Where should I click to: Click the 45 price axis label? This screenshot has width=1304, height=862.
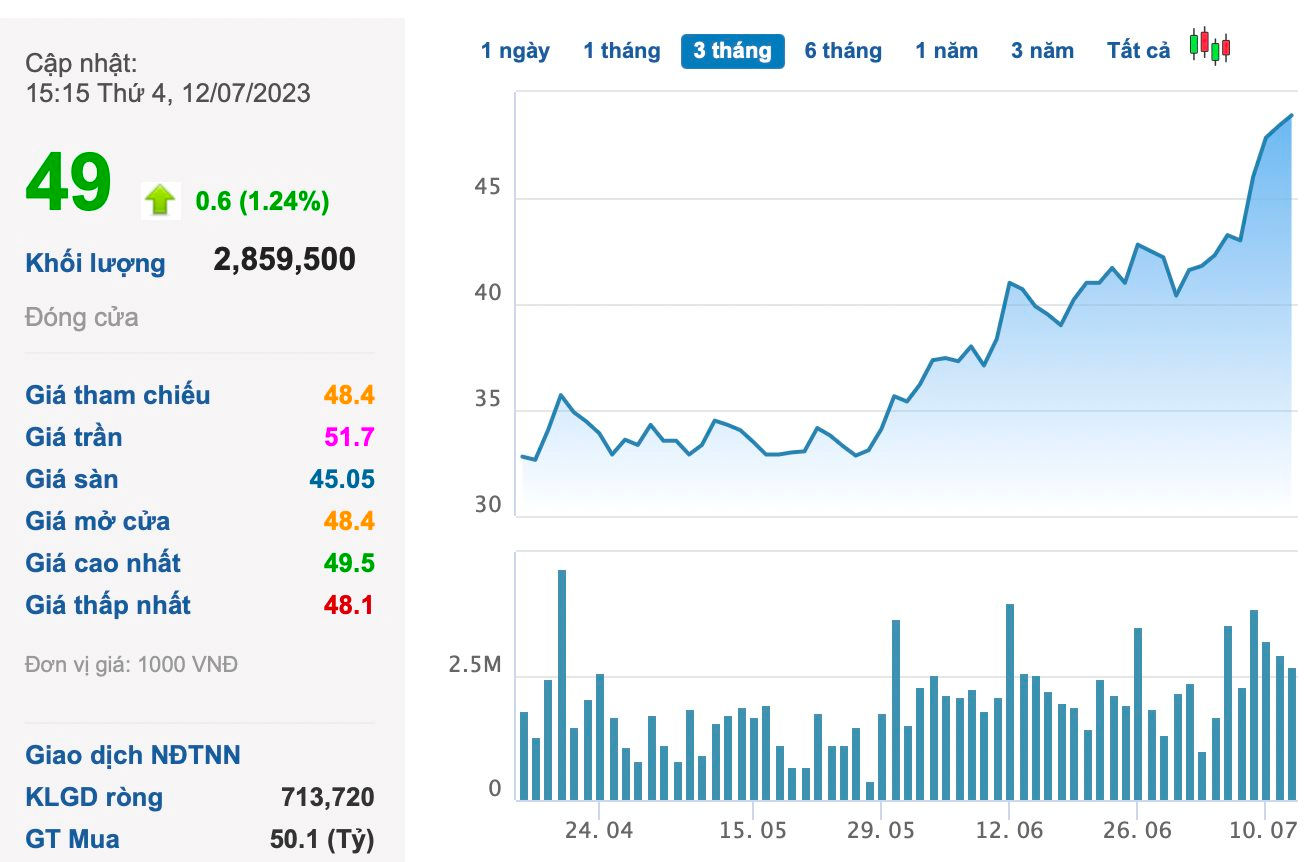click(488, 187)
